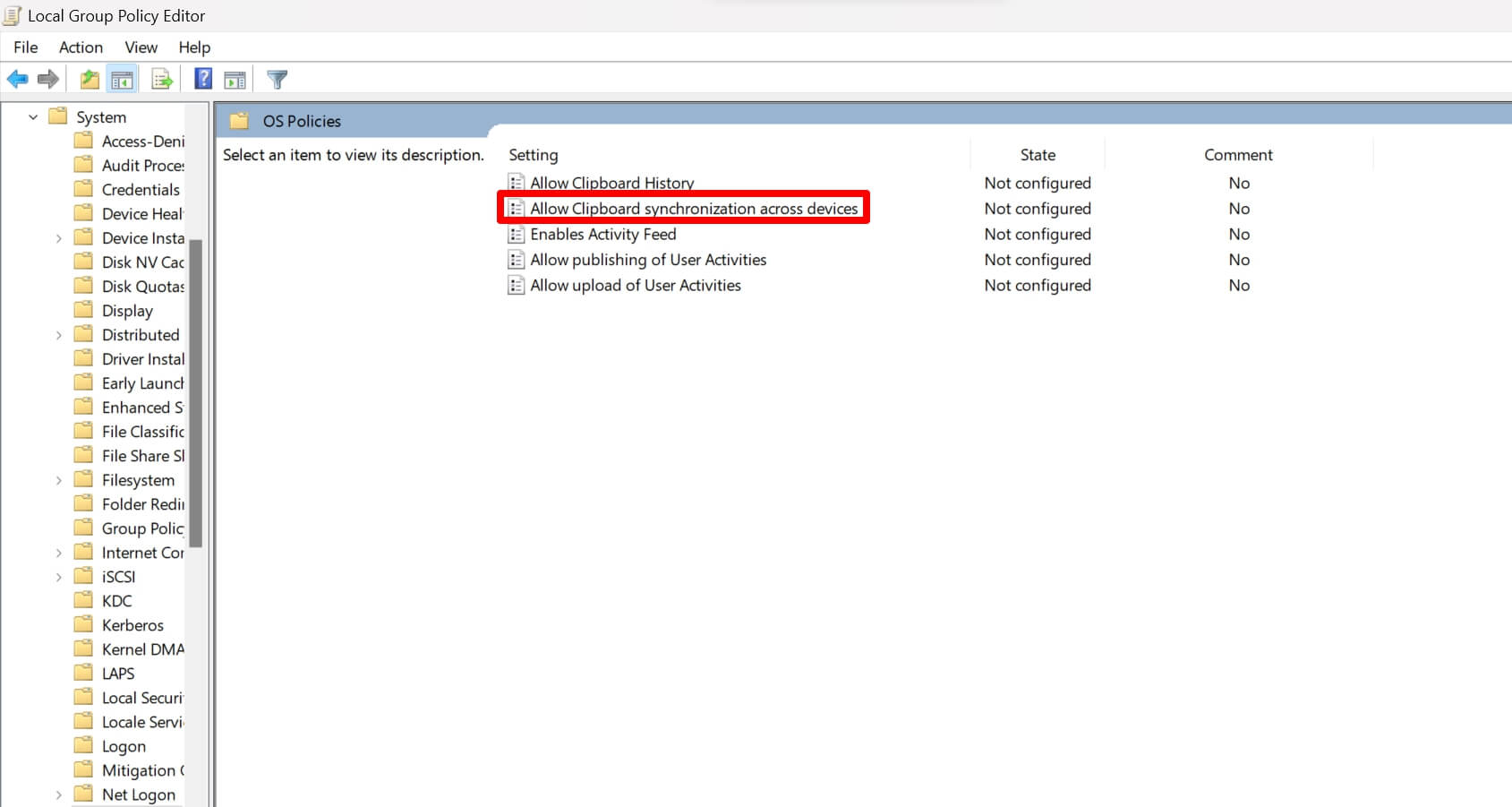
Task: Click the folder icon beside Display
Action: click(x=83, y=310)
